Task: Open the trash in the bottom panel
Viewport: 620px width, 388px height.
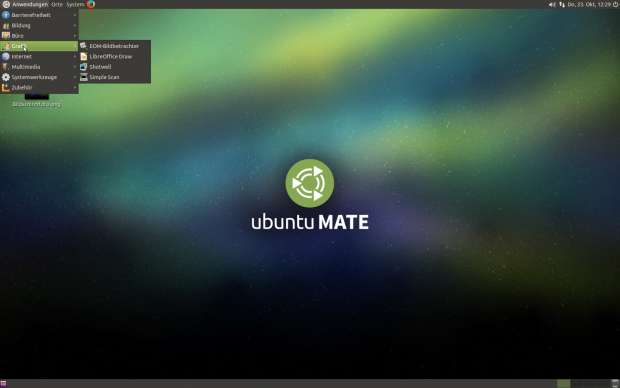Action: (x=615, y=383)
